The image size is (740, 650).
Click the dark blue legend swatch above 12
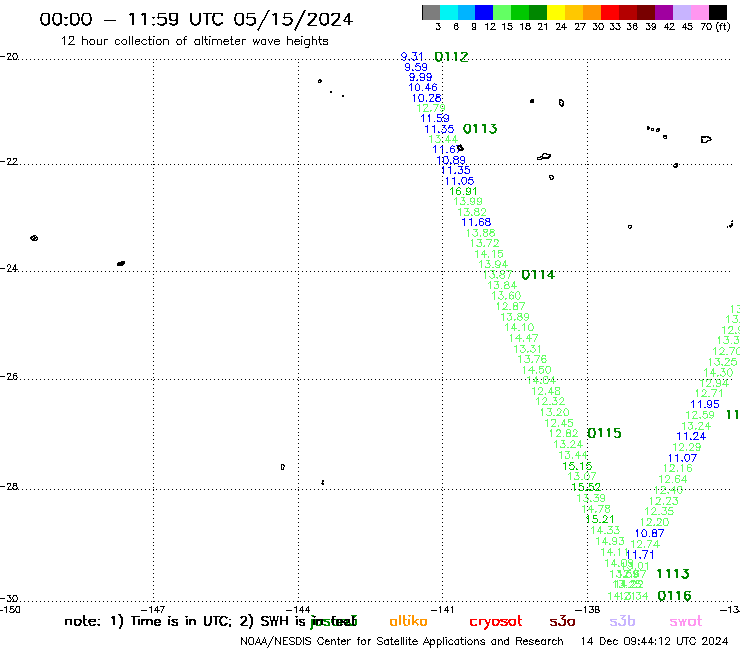[x=485, y=12]
